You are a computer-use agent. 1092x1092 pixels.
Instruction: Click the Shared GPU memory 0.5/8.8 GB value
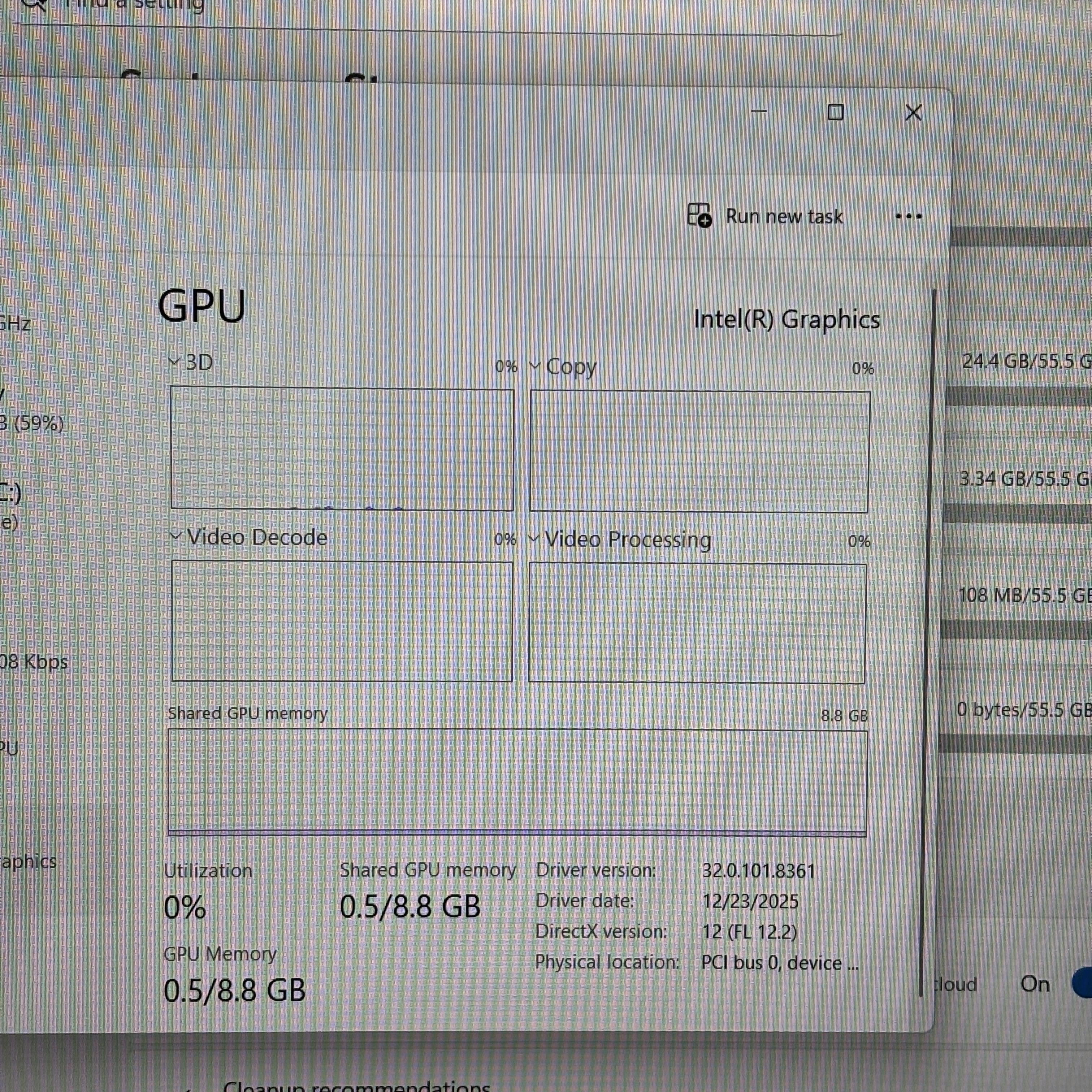pyautogui.click(x=410, y=907)
